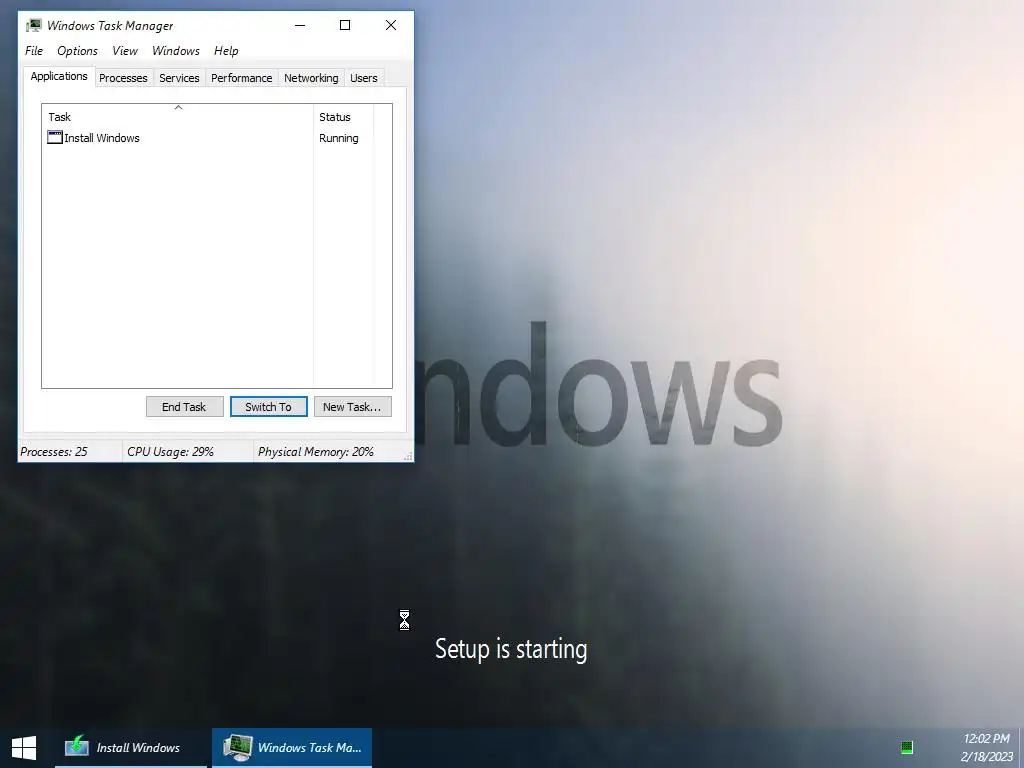Switch to the Performance tab
This screenshot has width=1024, height=768.
[242, 78]
